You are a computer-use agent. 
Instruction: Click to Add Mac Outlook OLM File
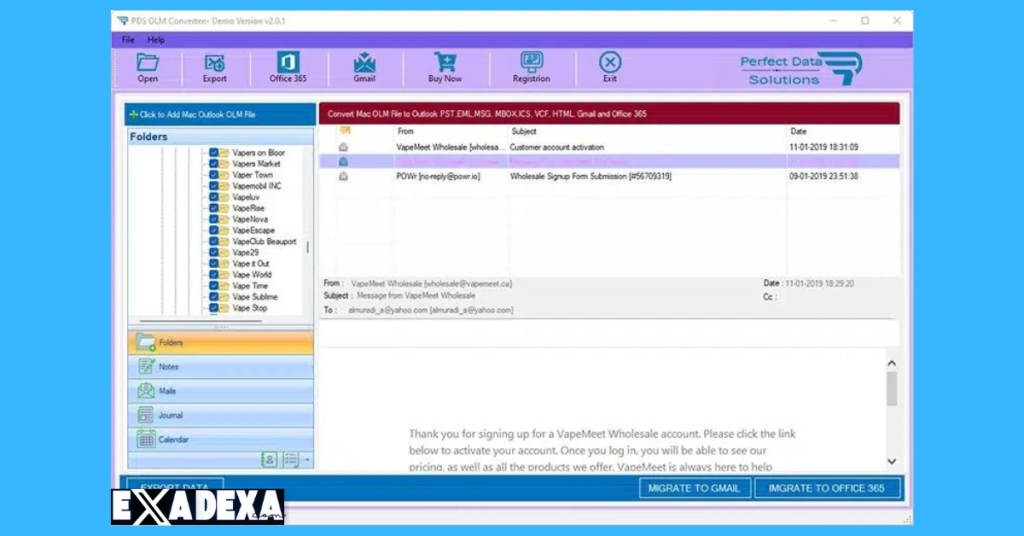220,114
